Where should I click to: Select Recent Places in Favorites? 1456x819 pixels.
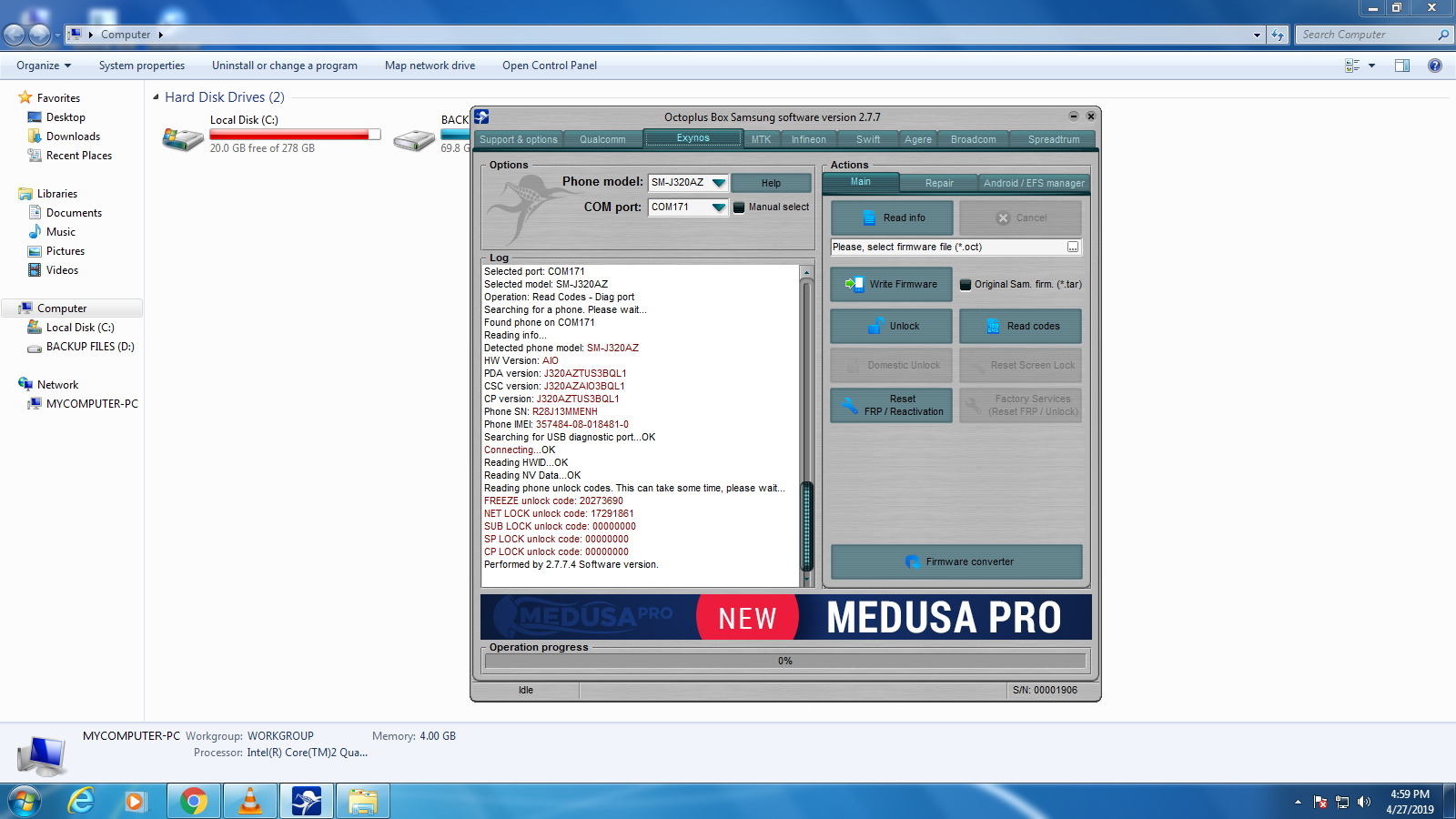79,156
